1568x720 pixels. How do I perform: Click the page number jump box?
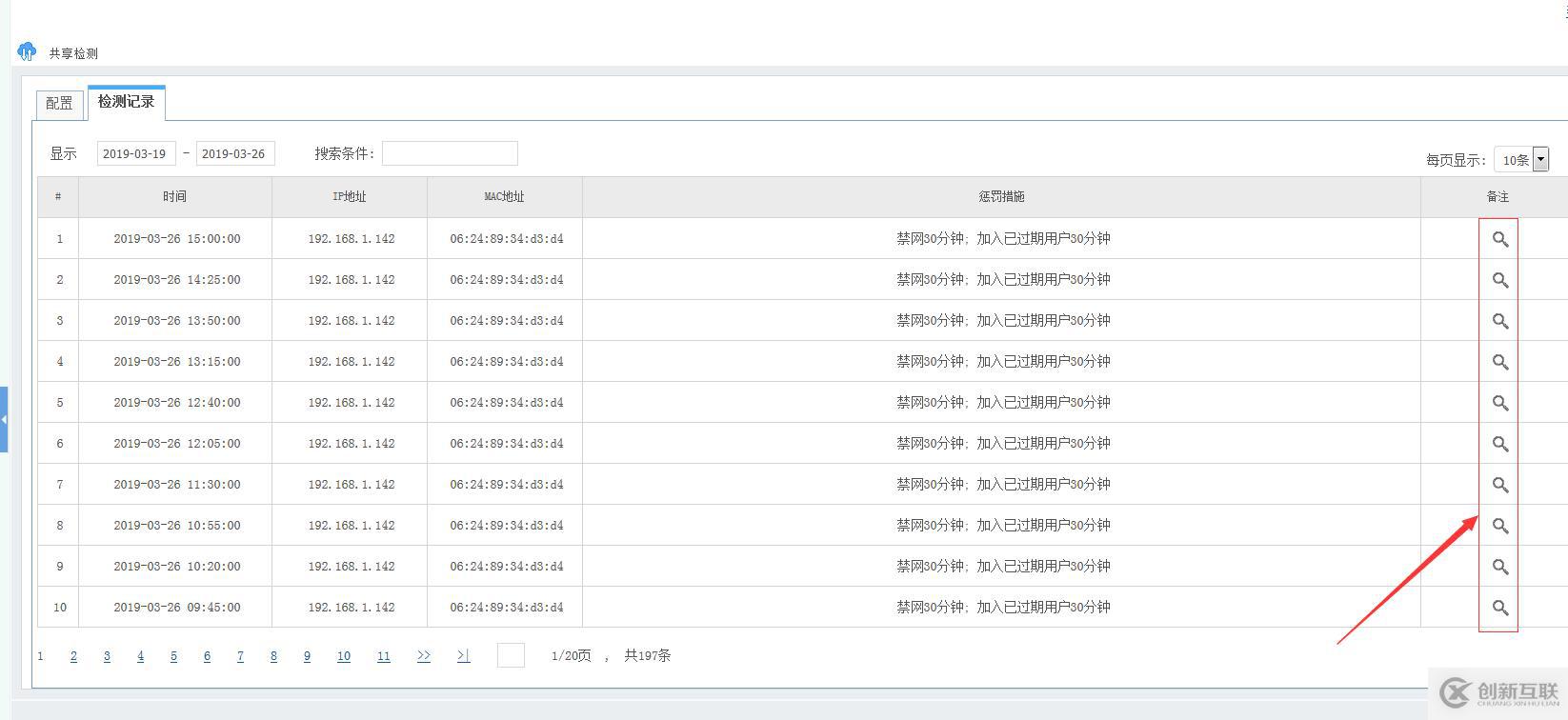pyautogui.click(x=511, y=655)
